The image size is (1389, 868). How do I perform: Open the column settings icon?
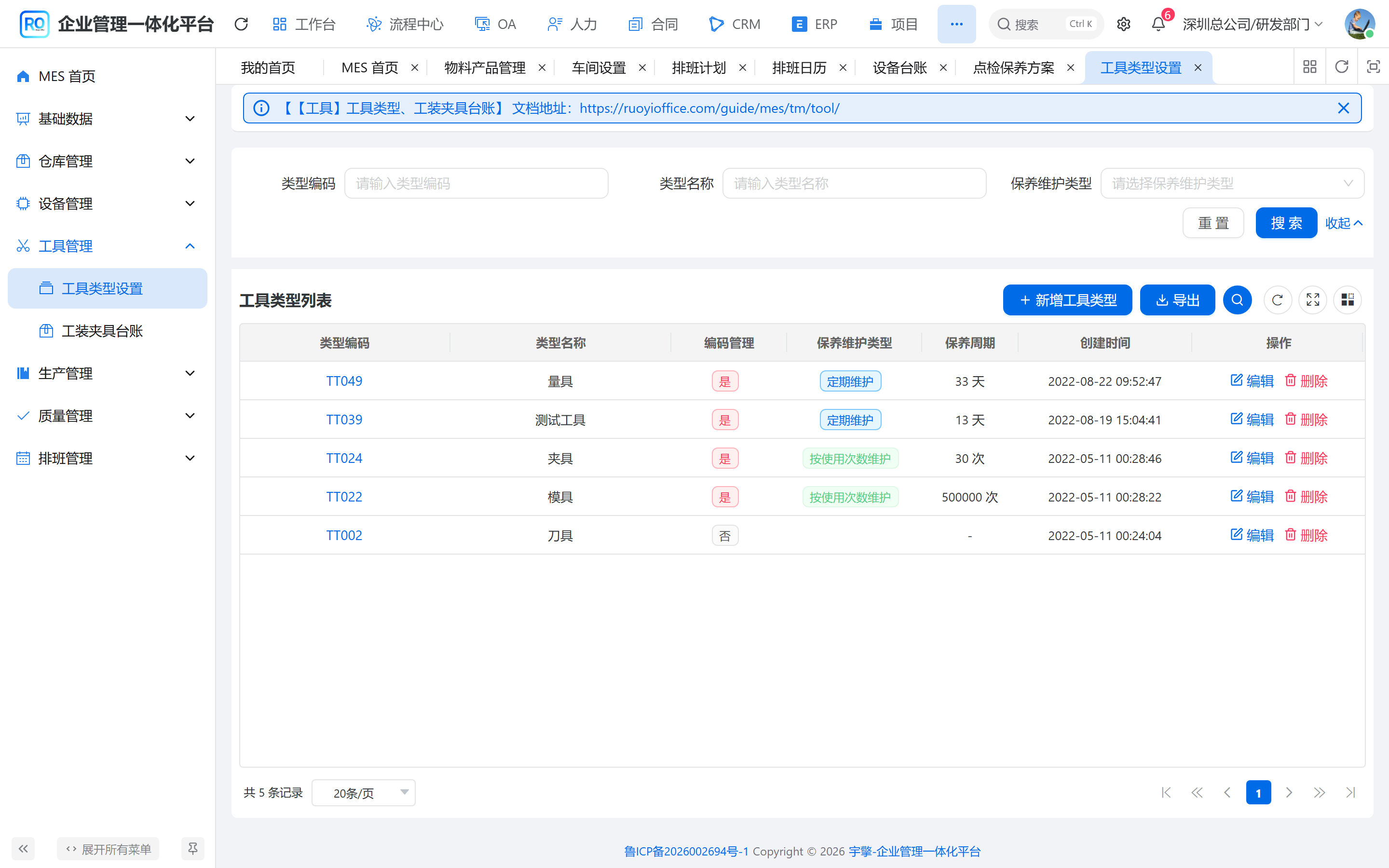1347,299
